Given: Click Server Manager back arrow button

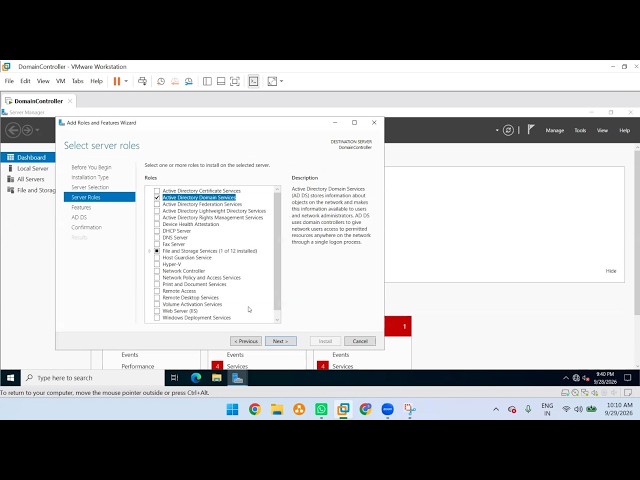Looking at the screenshot, I should click(13, 130).
